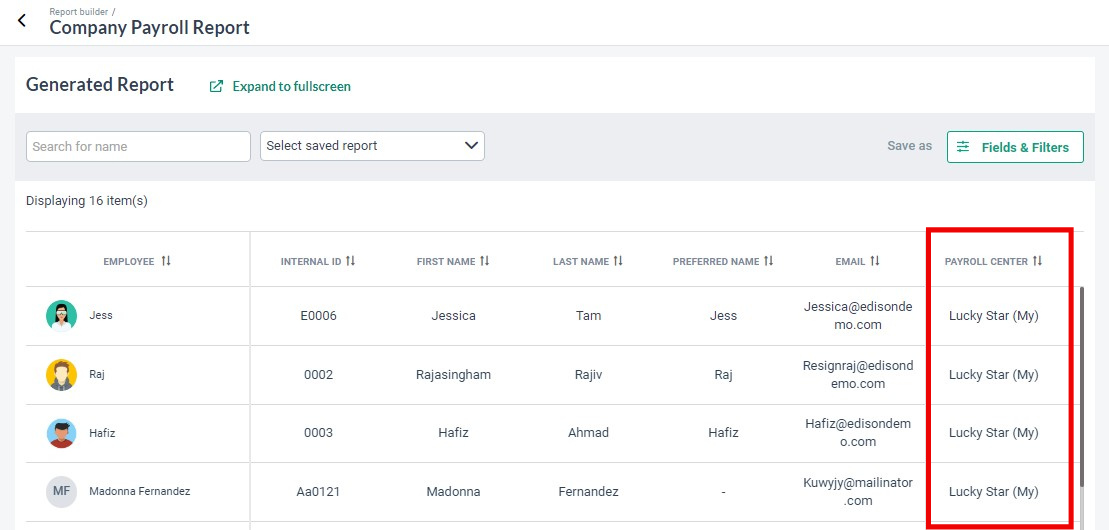Viewport: 1109px width, 530px height.
Task: Click the MF initials avatar
Action: point(62,491)
